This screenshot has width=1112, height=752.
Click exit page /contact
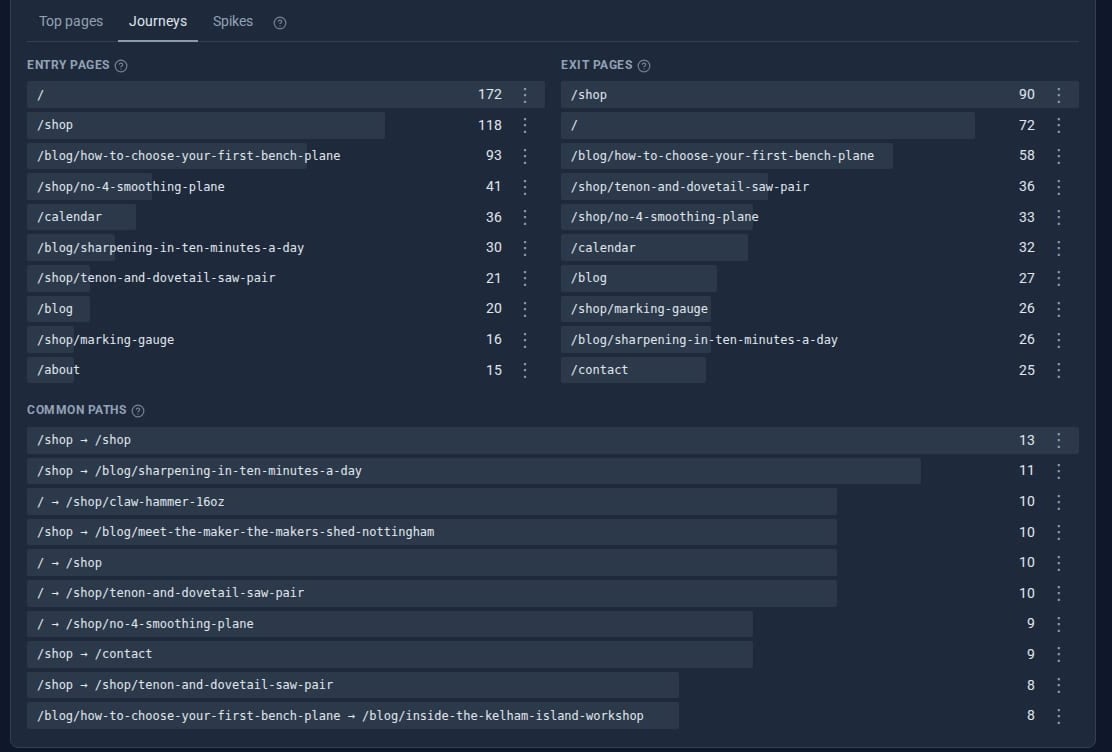click(x=820, y=370)
